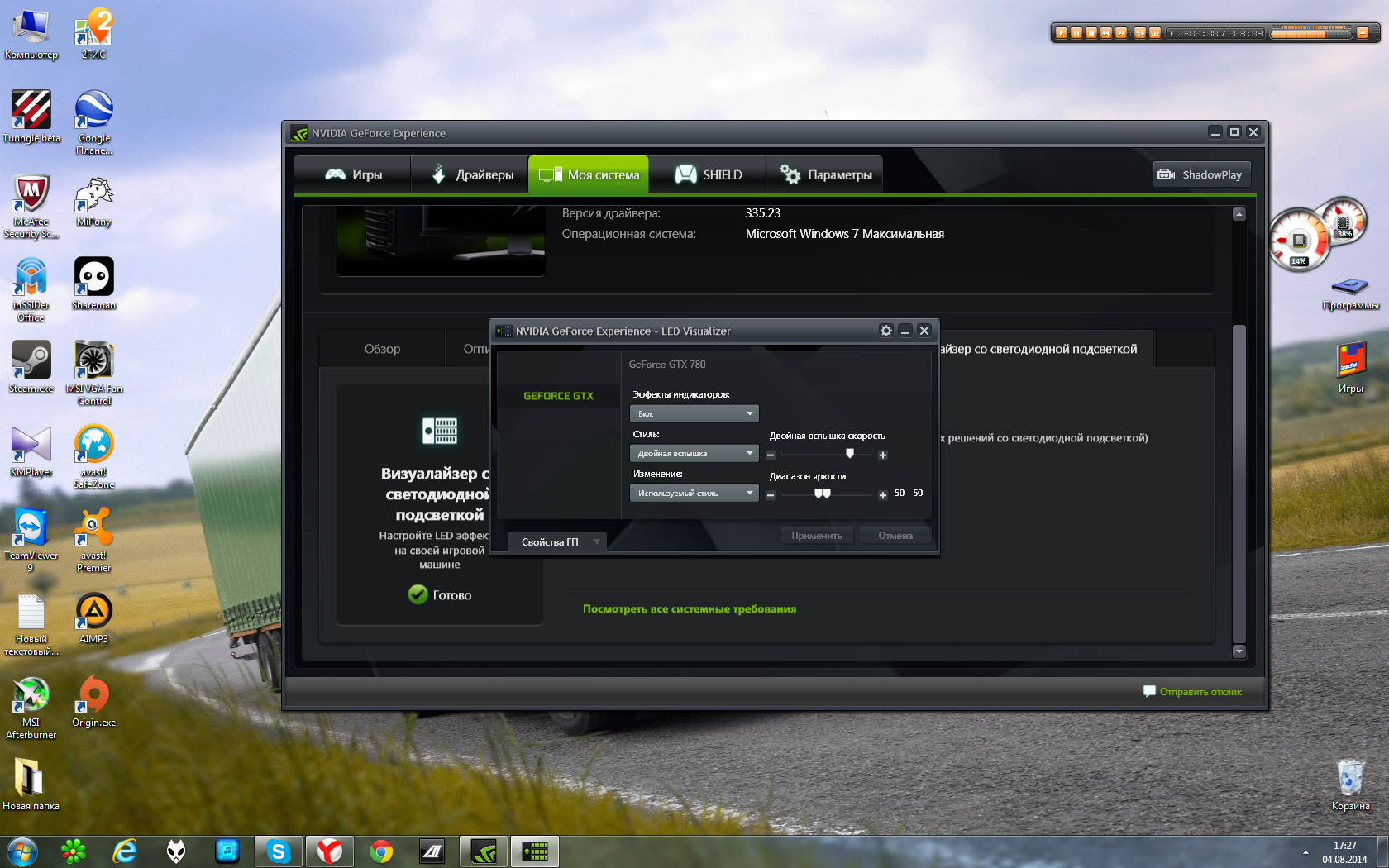Open Новая папка folder on desktop

tap(31, 785)
